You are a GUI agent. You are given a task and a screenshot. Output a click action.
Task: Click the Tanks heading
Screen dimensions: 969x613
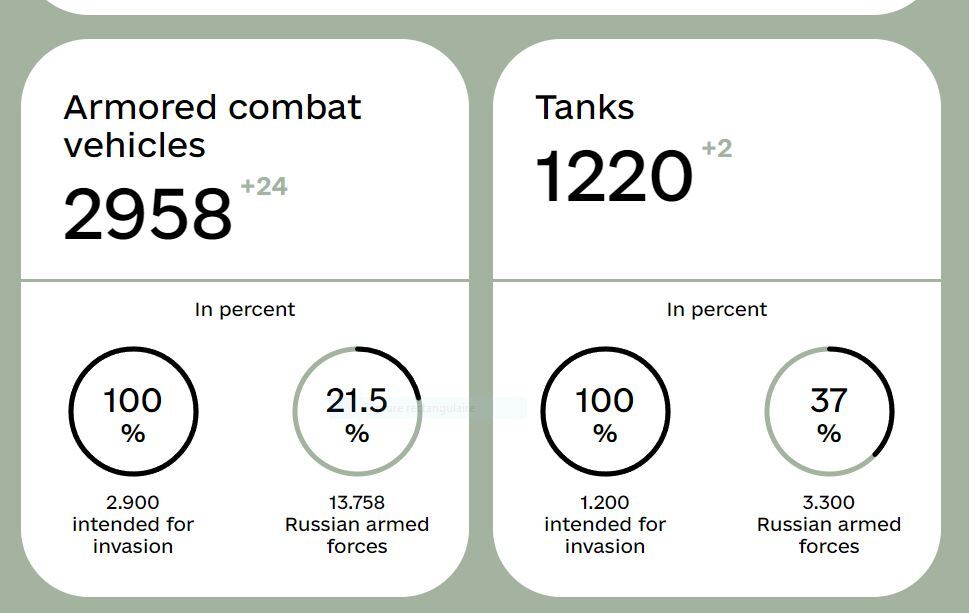[585, 108]
